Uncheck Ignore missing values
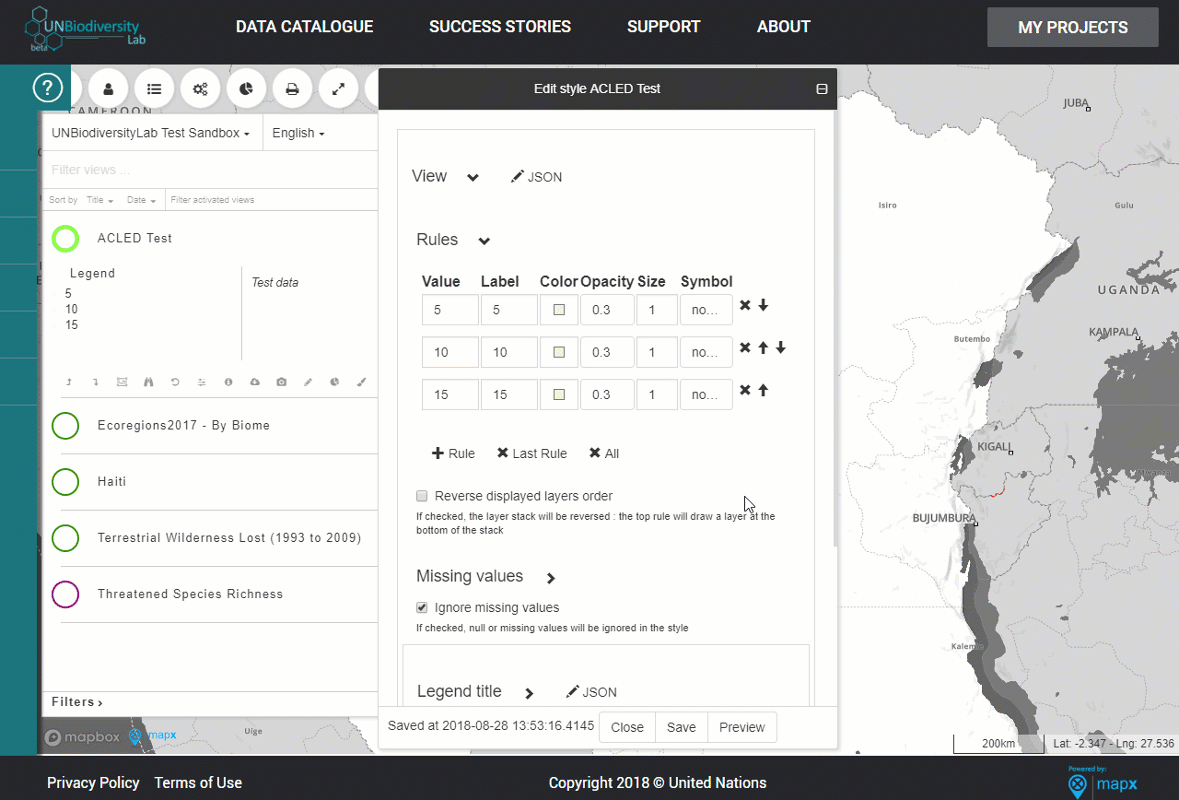Screen dimensions: 1179x800 pyautogui.click(x=422, y=608)
